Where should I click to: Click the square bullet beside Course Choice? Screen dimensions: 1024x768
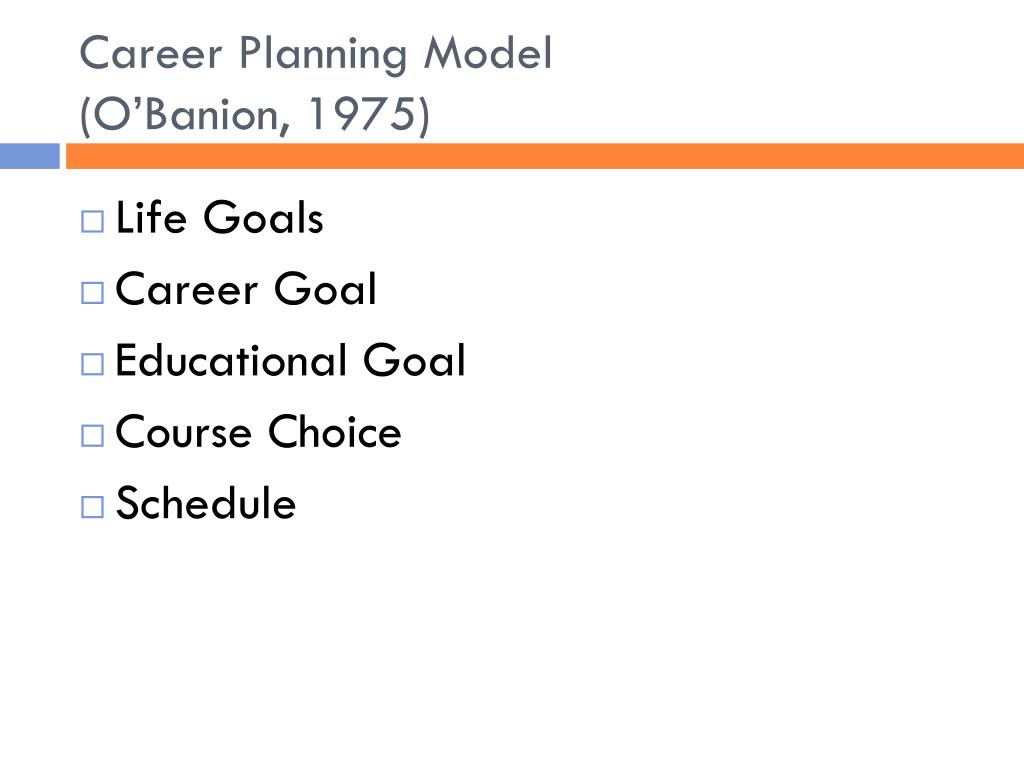tap(92, 436)
